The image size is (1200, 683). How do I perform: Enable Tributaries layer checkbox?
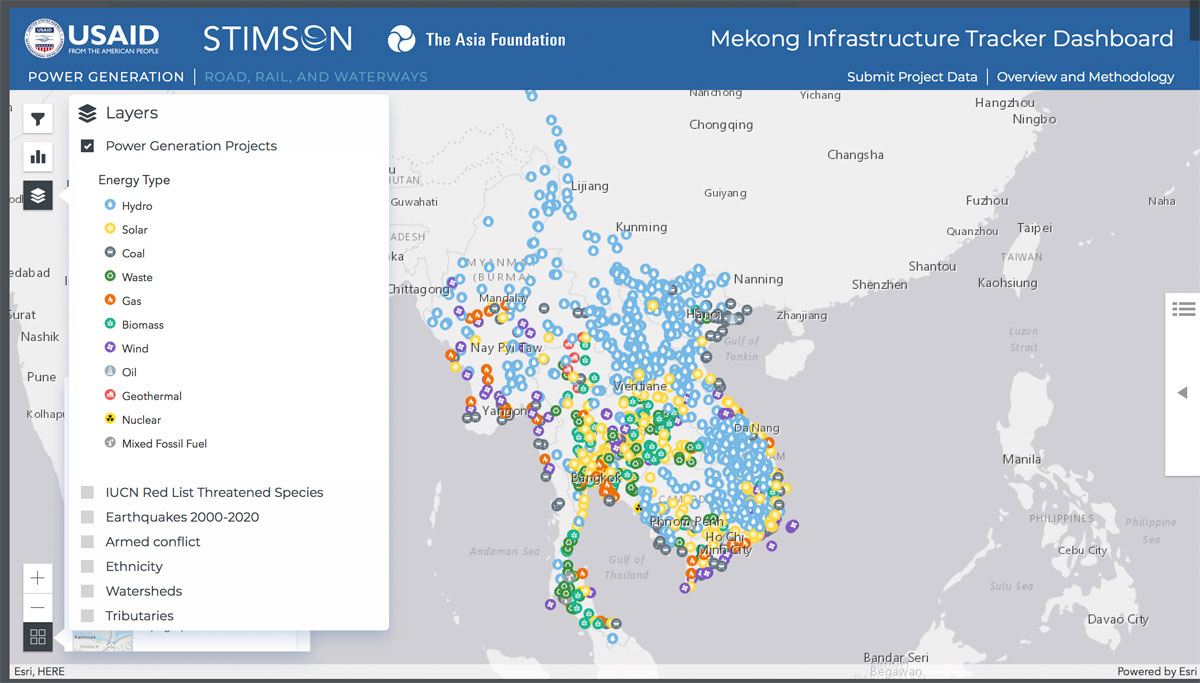(x=88, y=616)
